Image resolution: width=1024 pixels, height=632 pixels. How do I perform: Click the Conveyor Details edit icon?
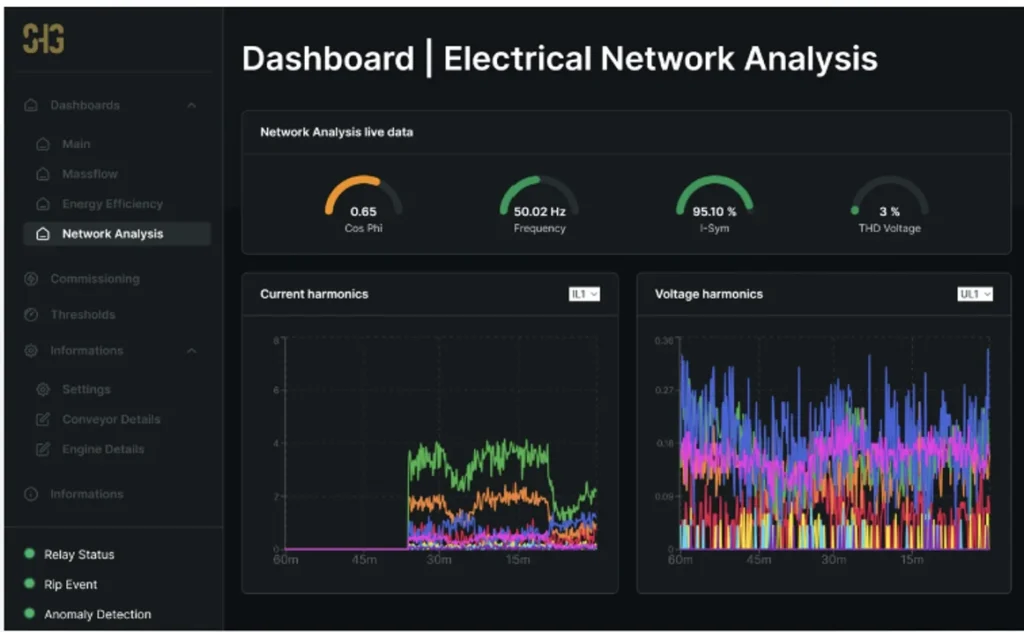coord(43,419)
